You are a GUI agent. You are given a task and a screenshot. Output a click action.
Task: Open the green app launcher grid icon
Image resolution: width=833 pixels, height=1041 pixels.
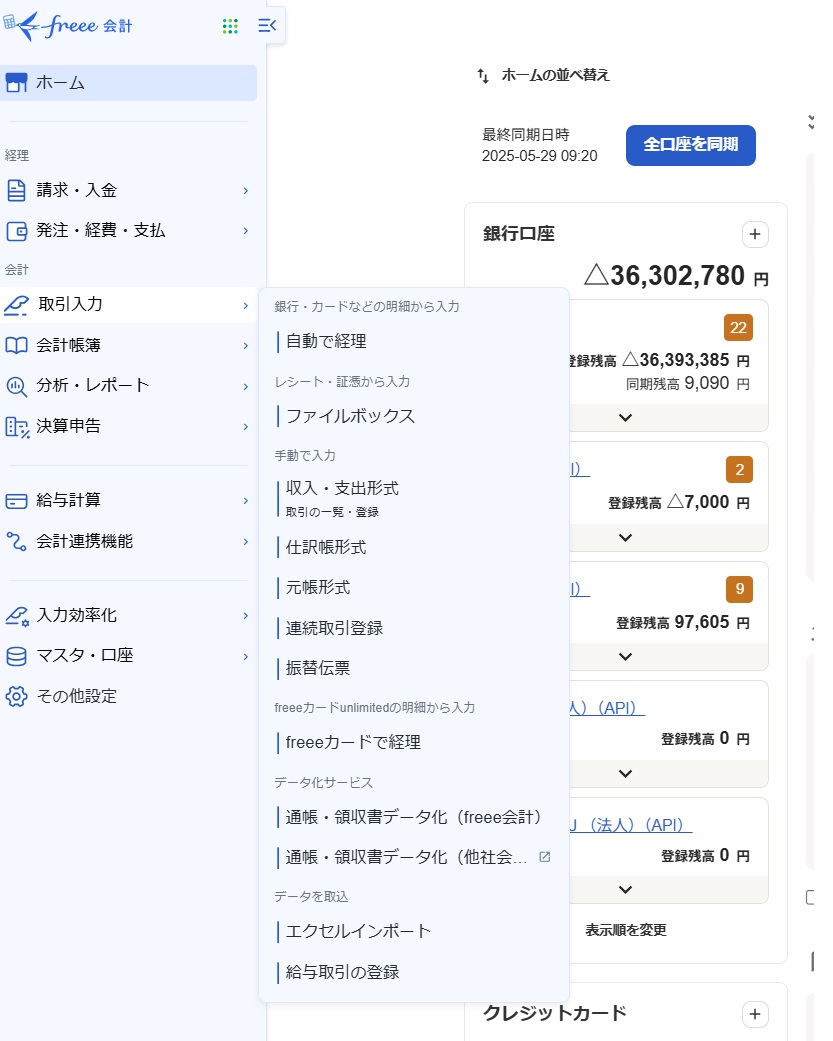click(x=230, y=26)
